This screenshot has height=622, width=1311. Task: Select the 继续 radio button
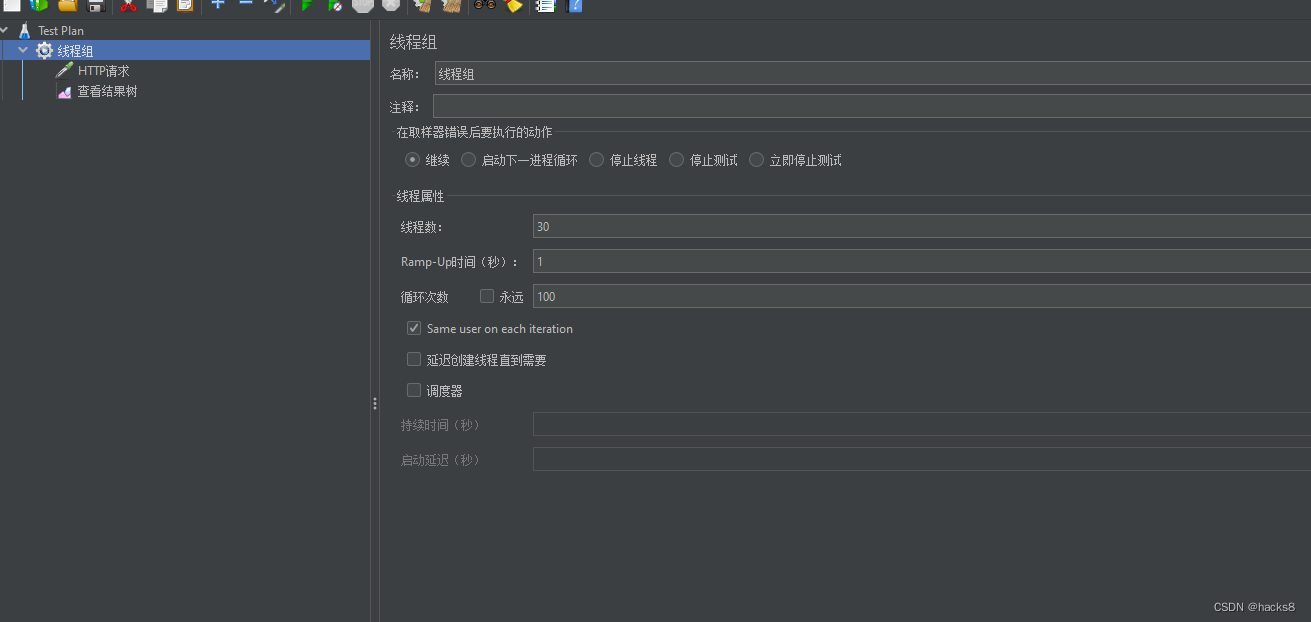point(412,159)
